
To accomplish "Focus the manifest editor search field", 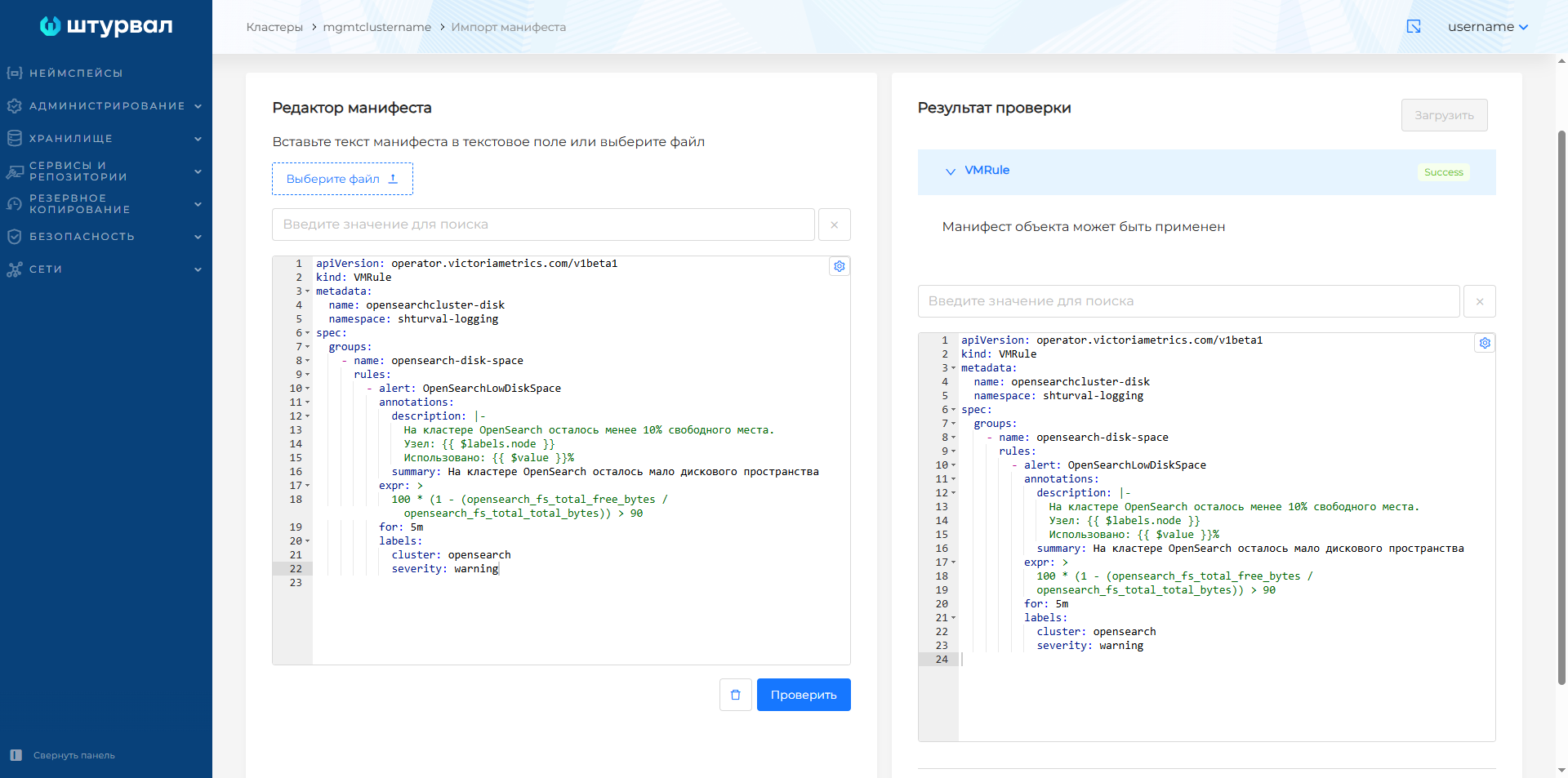I will 543,225.
